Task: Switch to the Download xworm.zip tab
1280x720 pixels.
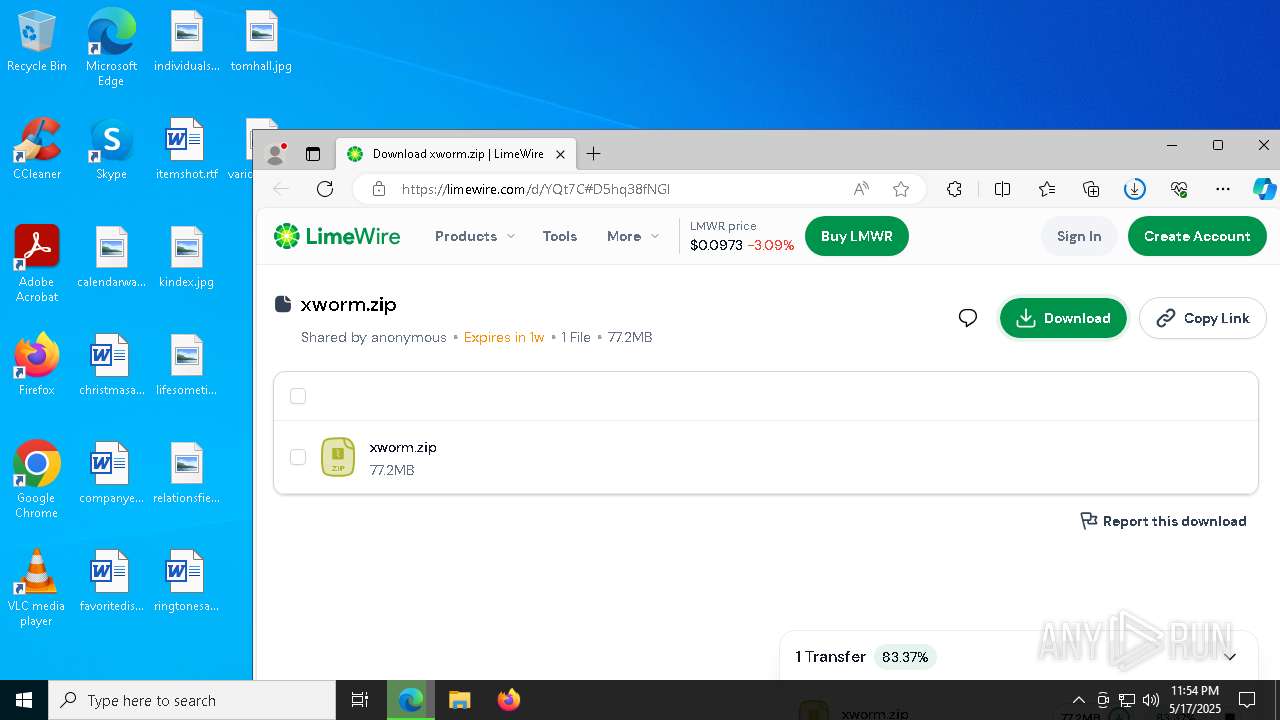Action: 456,154
